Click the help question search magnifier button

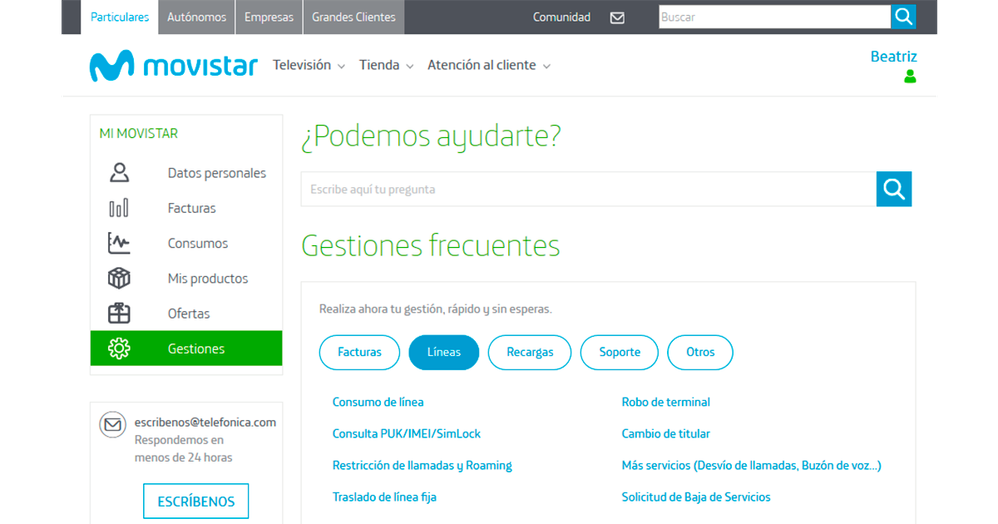[893, 189]
